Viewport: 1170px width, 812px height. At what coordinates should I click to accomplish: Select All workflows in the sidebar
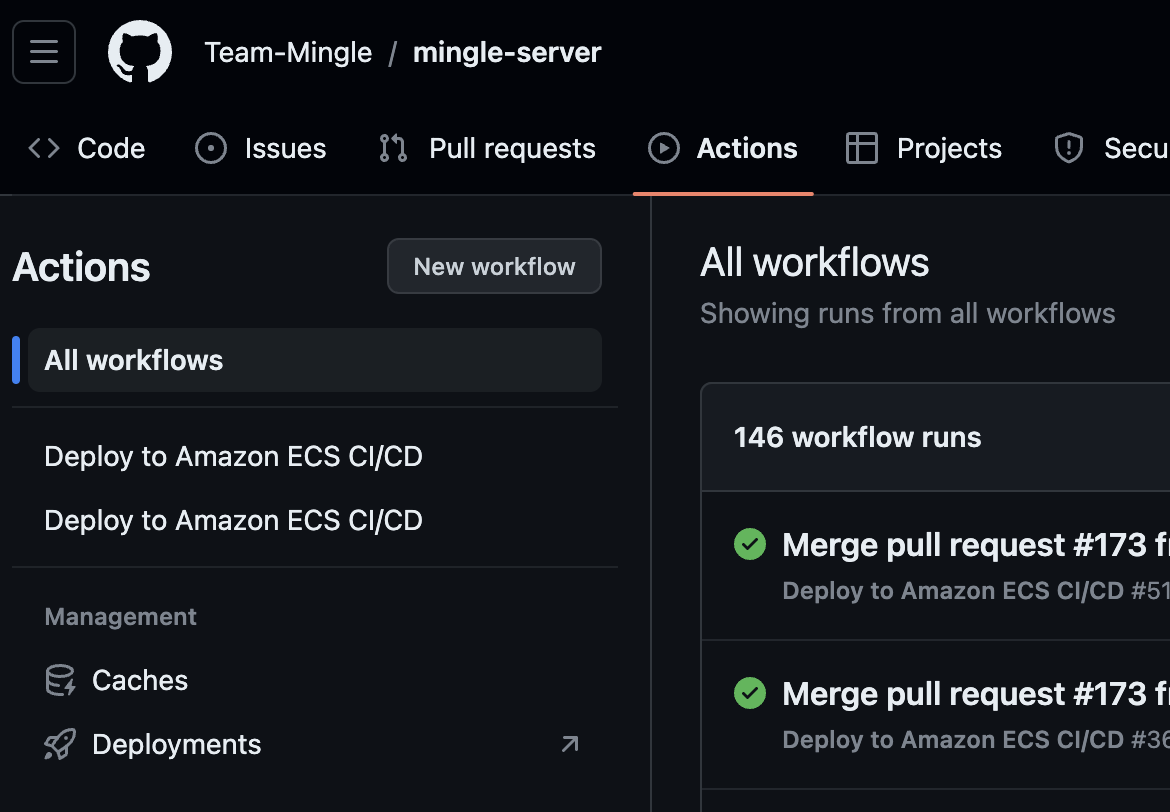click(x=133, y=360)
